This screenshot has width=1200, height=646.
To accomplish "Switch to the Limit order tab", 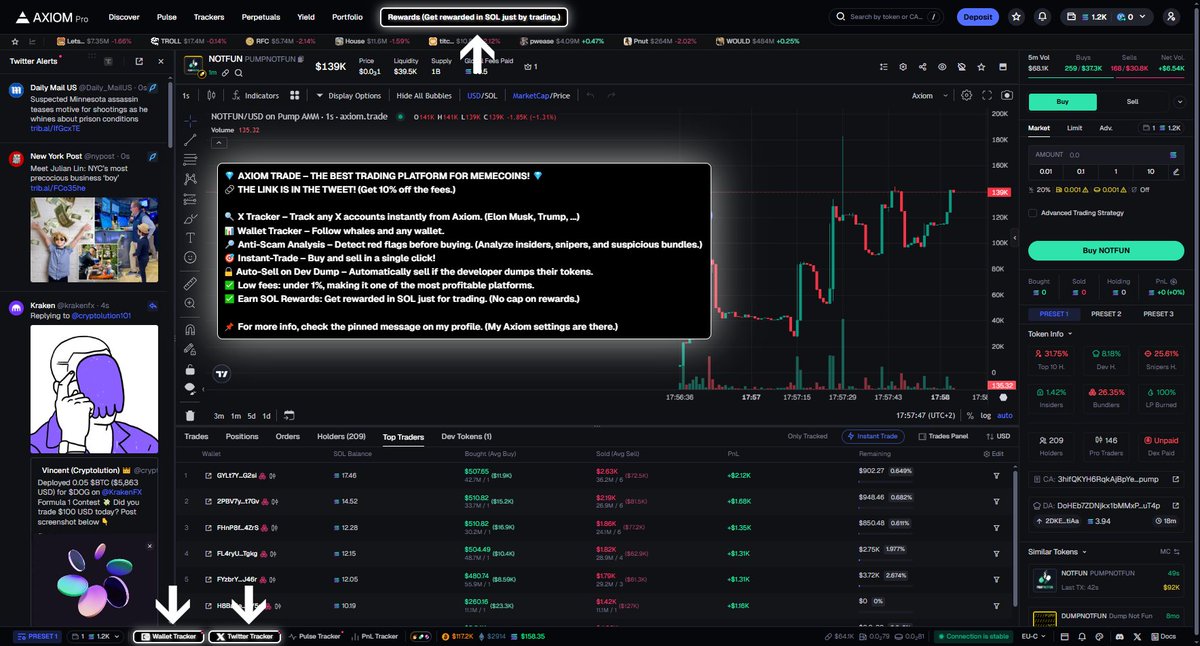I will pyautogui.click(x=1074, y=128).
